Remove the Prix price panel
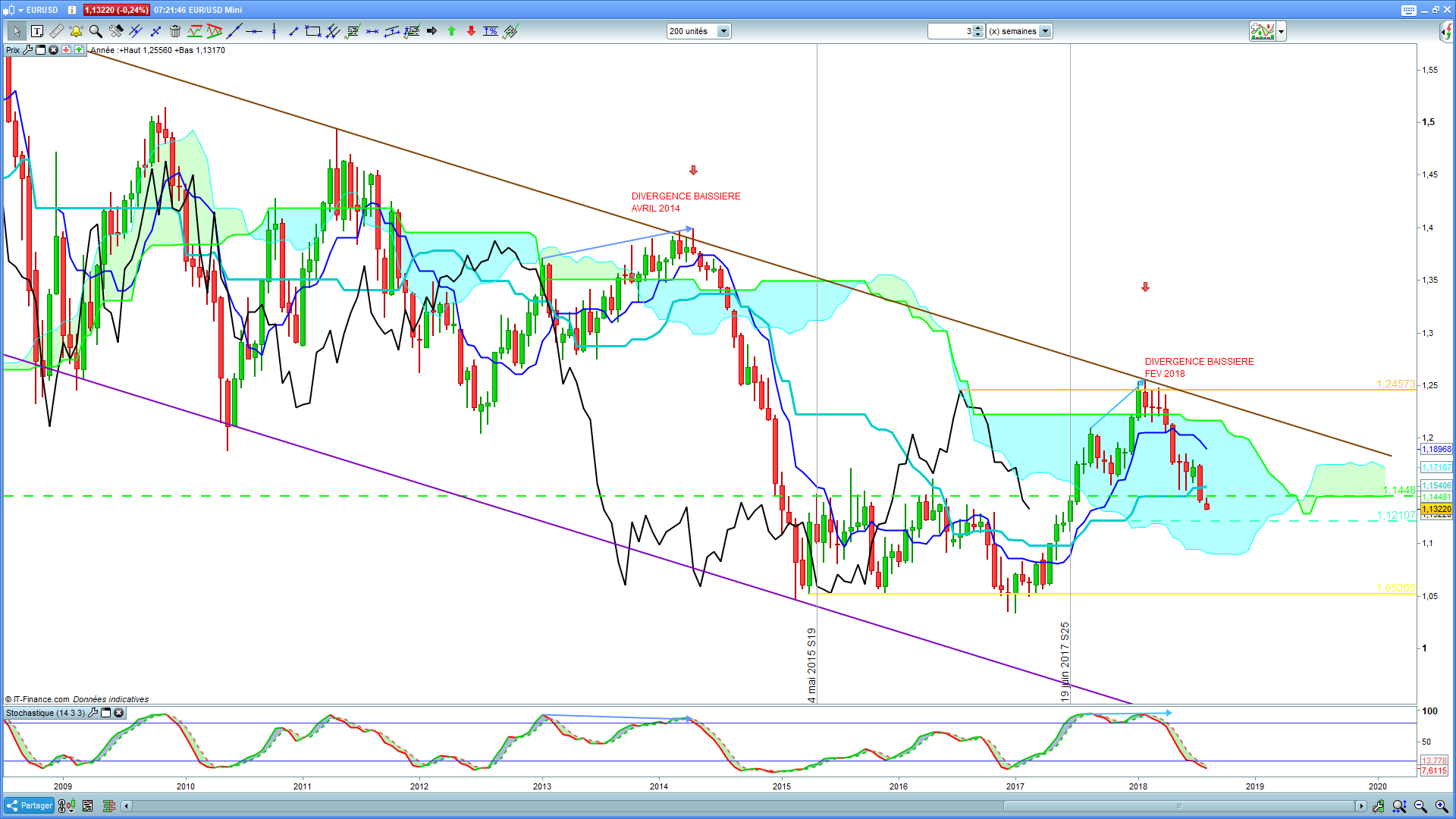The width and height of the screenshot is (1456, 819). click(x=53, y=50)
